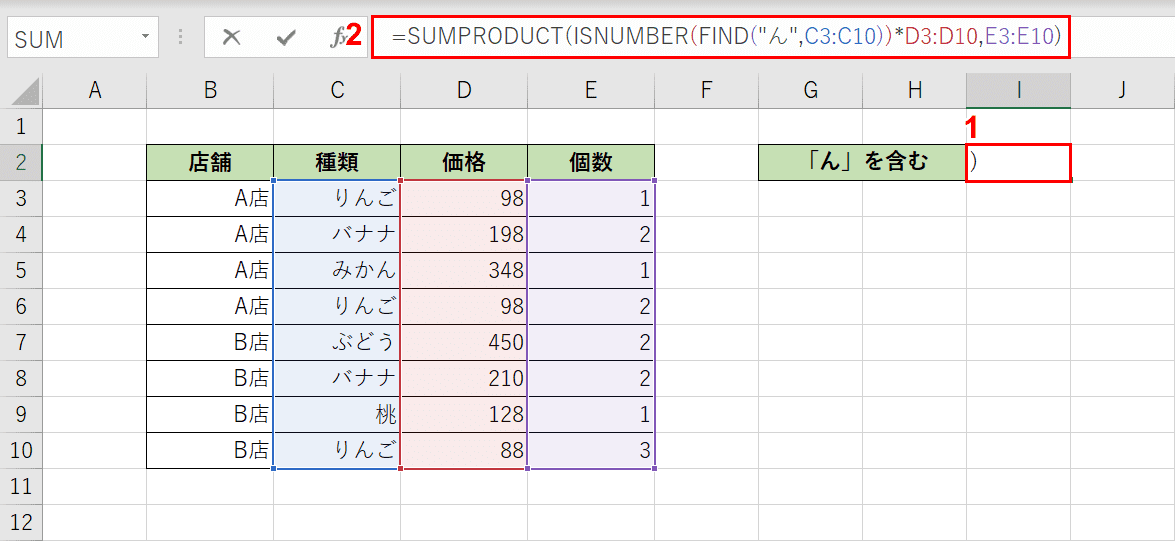Select the A店 cell in row 3

pyautogui.click(x=210, y=199)
